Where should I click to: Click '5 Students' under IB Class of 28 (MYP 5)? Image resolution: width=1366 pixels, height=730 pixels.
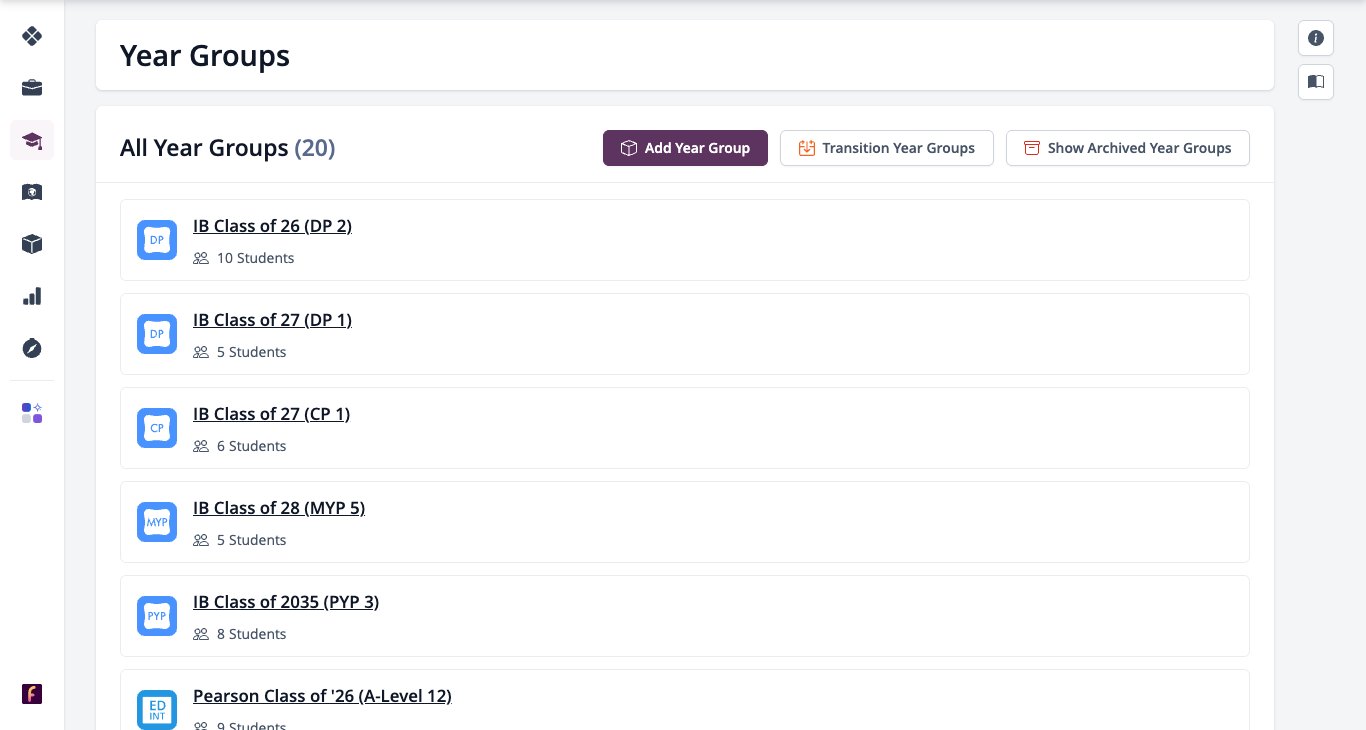pyautogui.click(x=251, y=540)
